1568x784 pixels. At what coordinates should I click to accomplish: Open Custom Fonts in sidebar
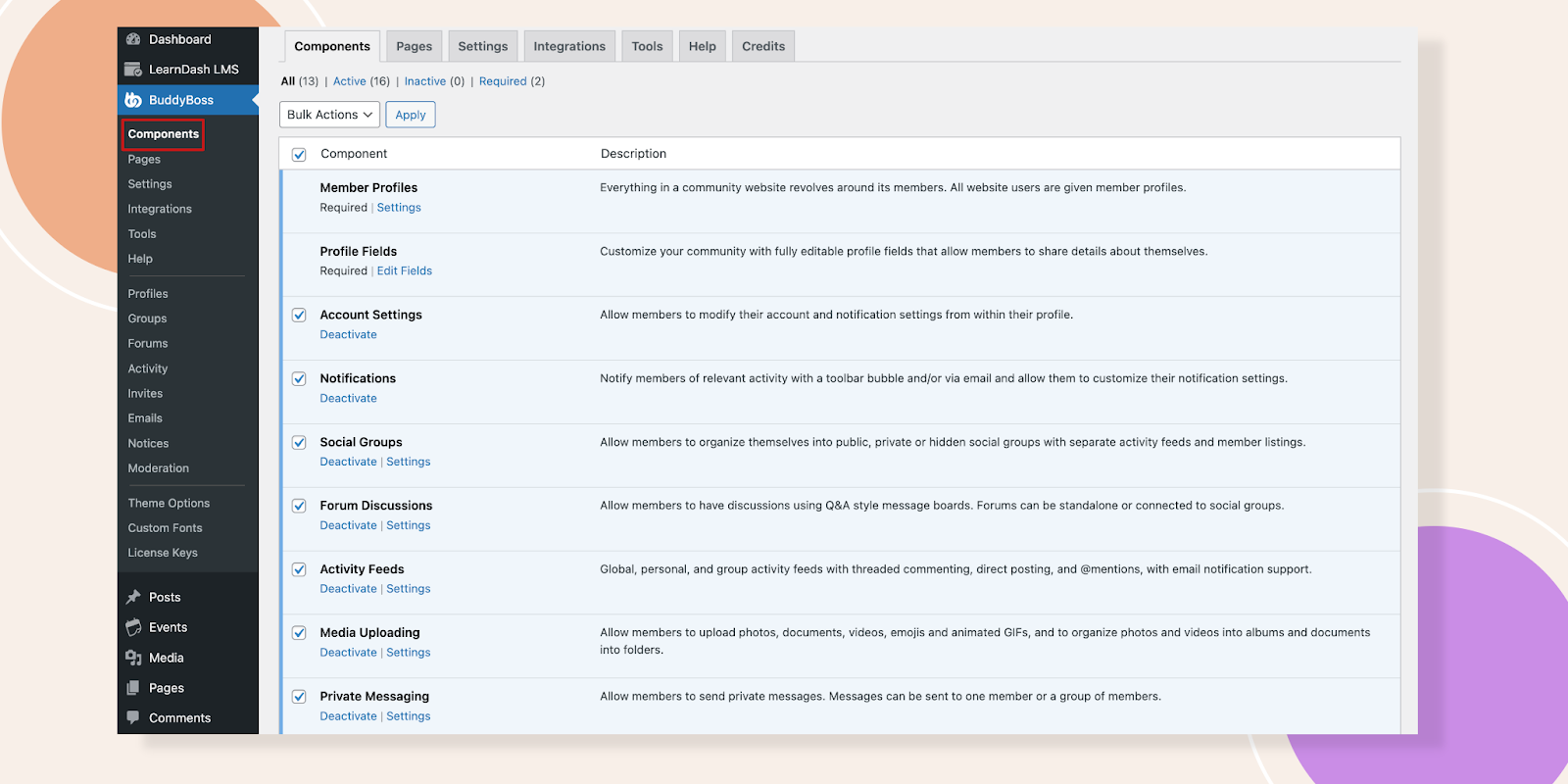coord(165,528)
